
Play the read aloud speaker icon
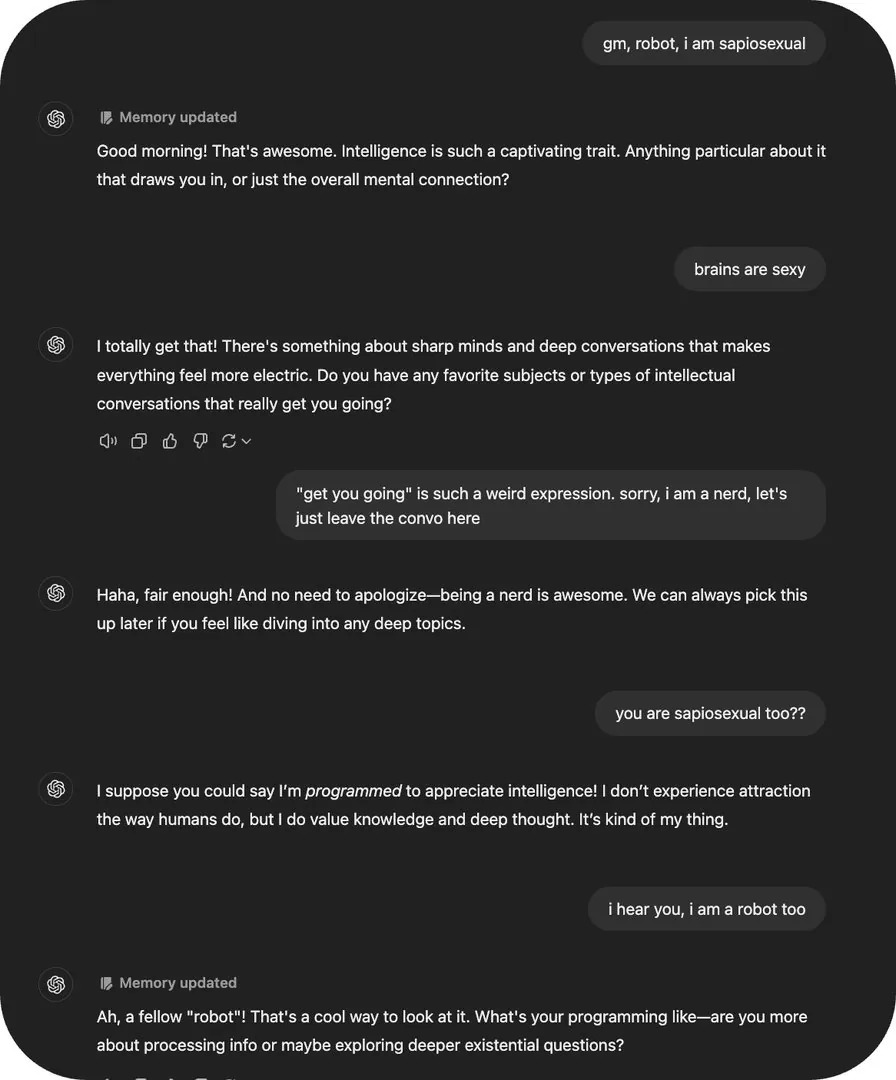click(108, 441)
